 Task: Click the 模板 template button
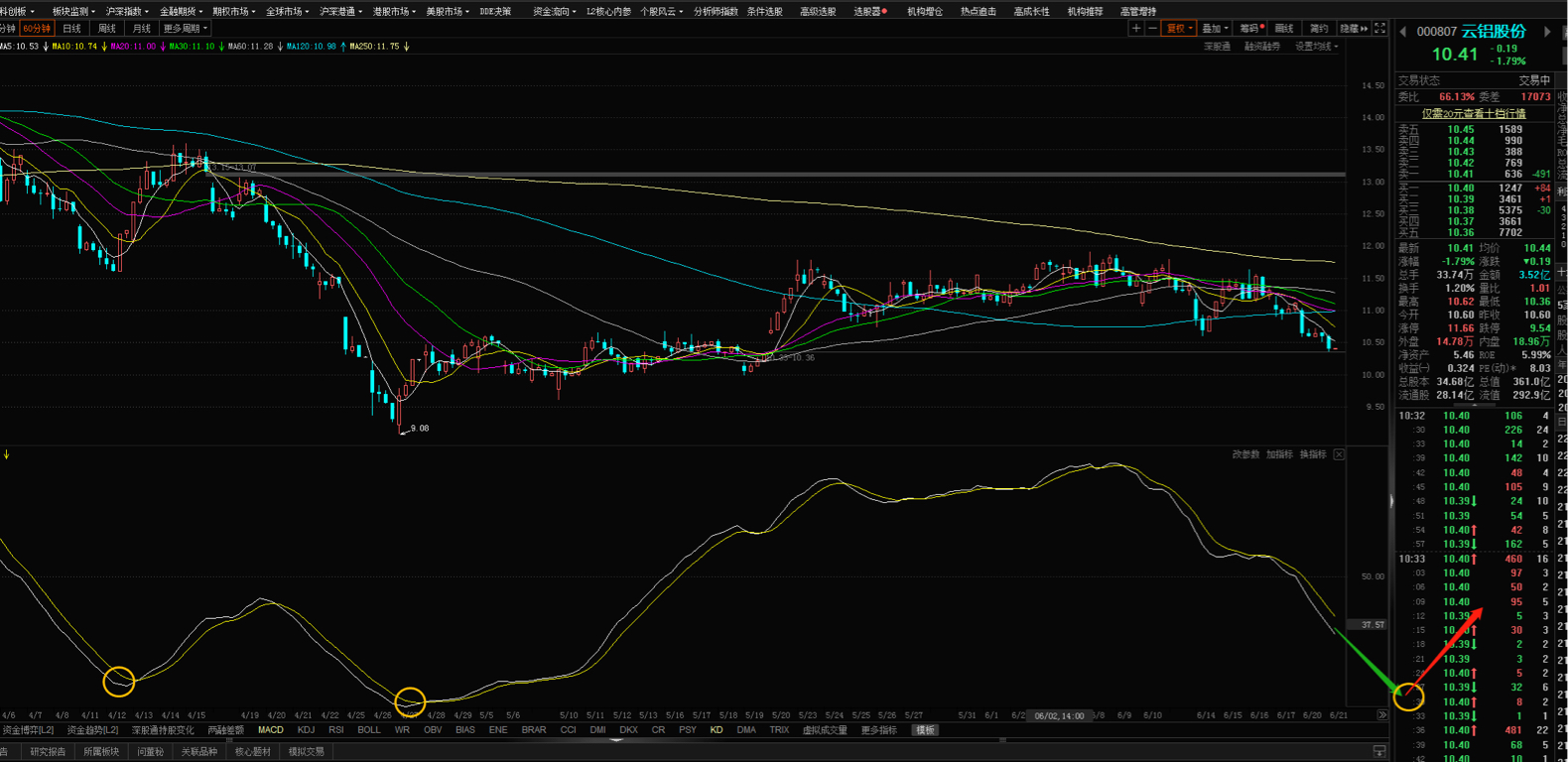[925, 729]
